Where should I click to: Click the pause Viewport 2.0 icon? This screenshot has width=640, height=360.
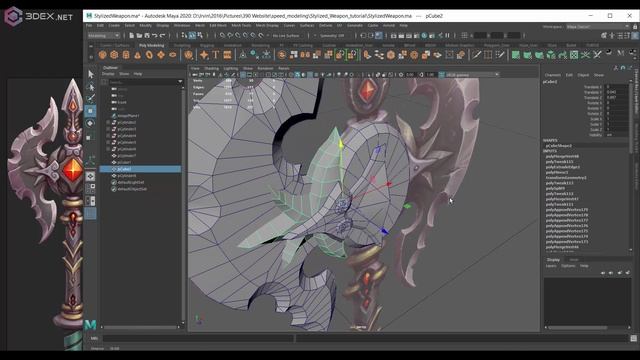point(448,36)
